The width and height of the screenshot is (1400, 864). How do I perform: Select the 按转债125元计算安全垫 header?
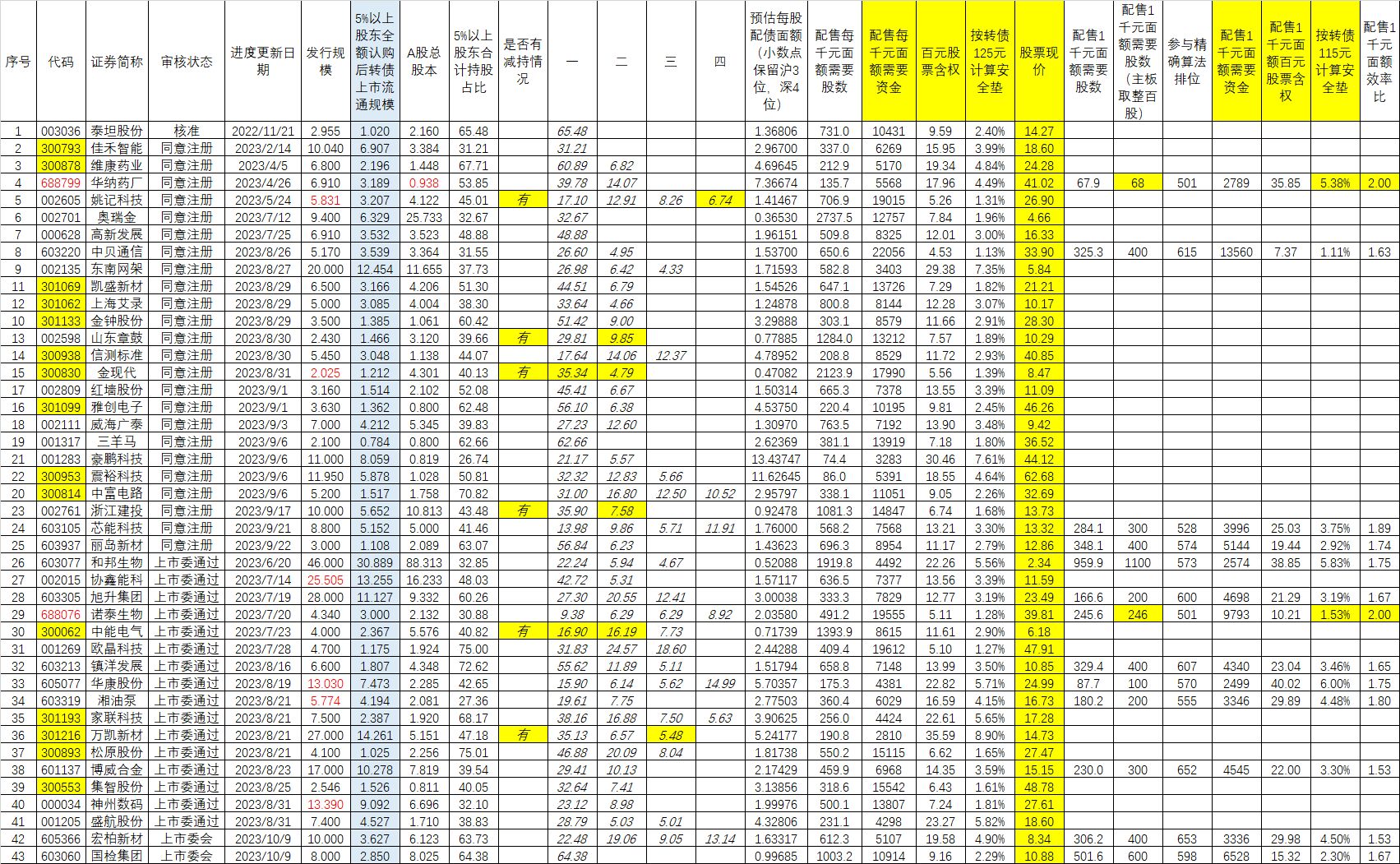[990, 62]
